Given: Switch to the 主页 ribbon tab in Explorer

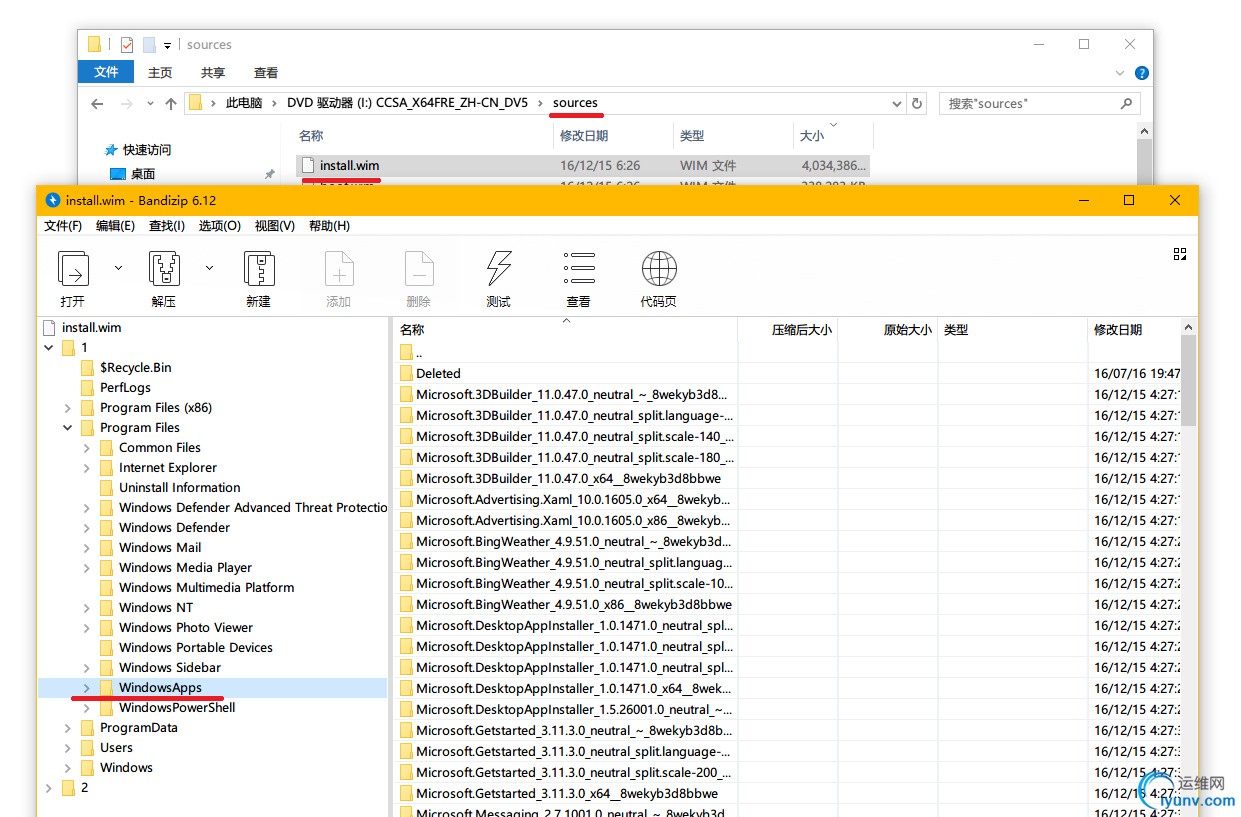Looking at the screenshot, I should pyautogui.click(x=160, y=73).
